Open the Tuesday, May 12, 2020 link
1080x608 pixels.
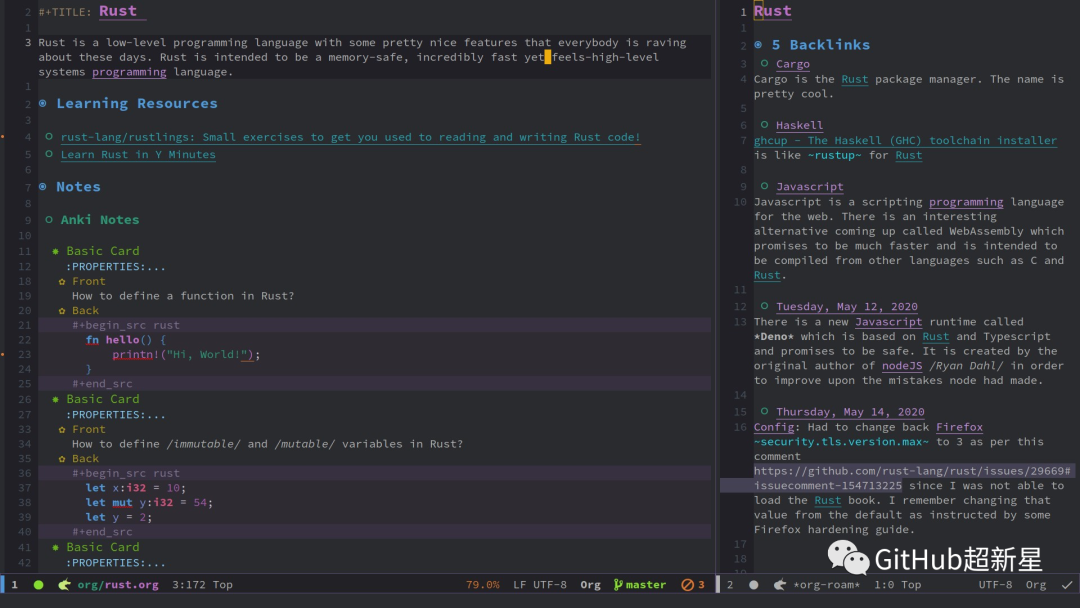(847, 306)
